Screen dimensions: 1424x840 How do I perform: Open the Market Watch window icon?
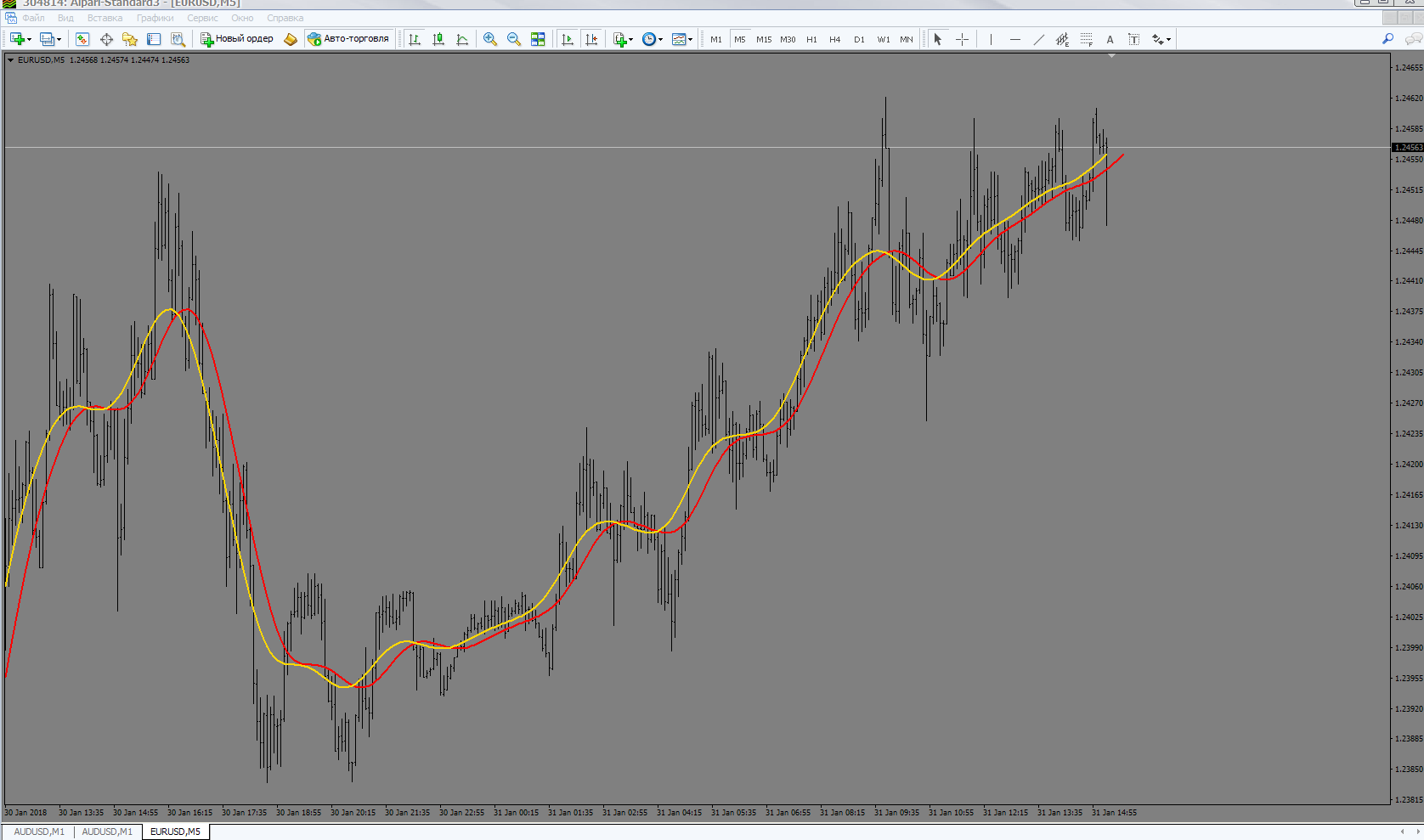[x=82, y=39]
